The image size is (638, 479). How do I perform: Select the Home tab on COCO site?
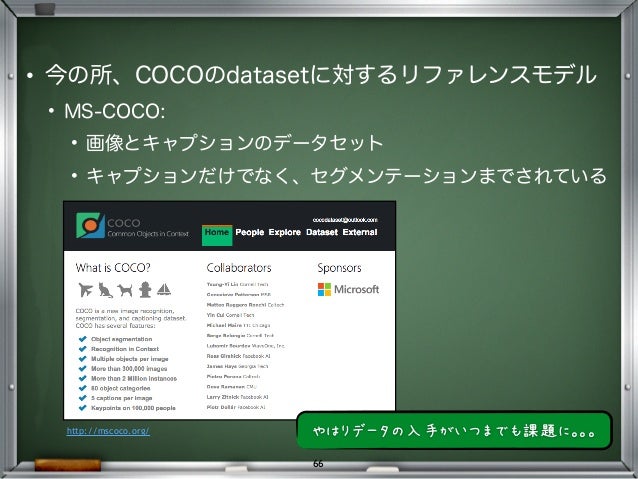click(217, 235)
